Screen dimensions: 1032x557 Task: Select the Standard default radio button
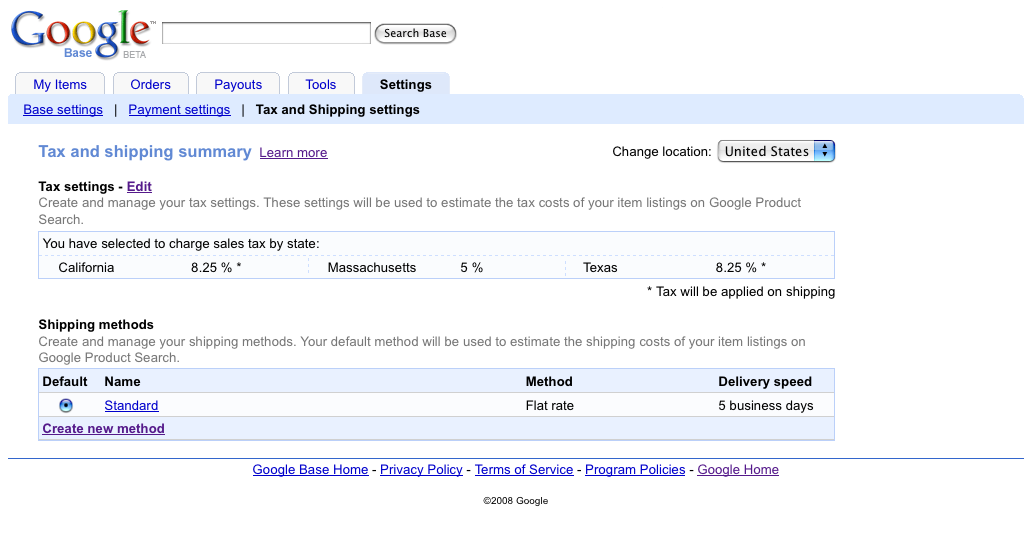pyautogui.click(x=66, y=406)
